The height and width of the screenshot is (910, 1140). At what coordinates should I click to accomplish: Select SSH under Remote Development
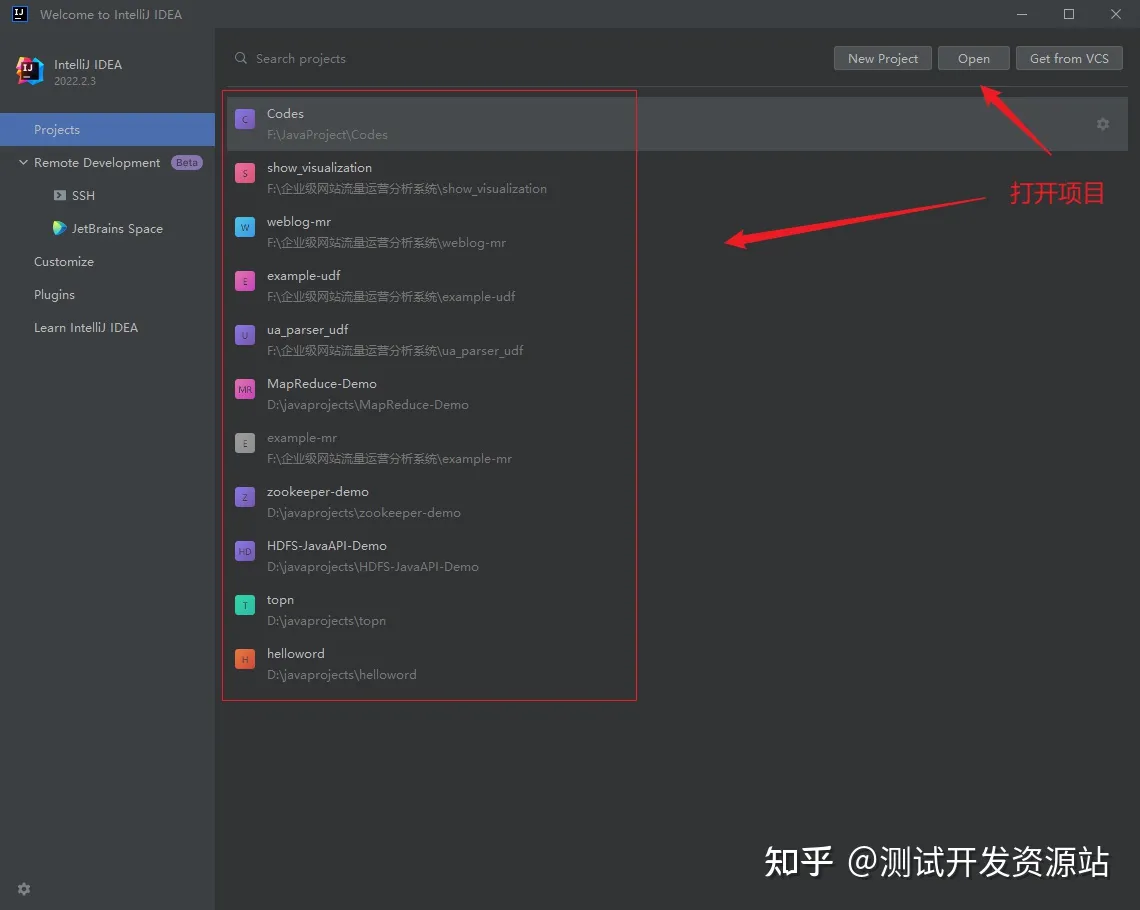pyautogui.click(x=83, y=196)
